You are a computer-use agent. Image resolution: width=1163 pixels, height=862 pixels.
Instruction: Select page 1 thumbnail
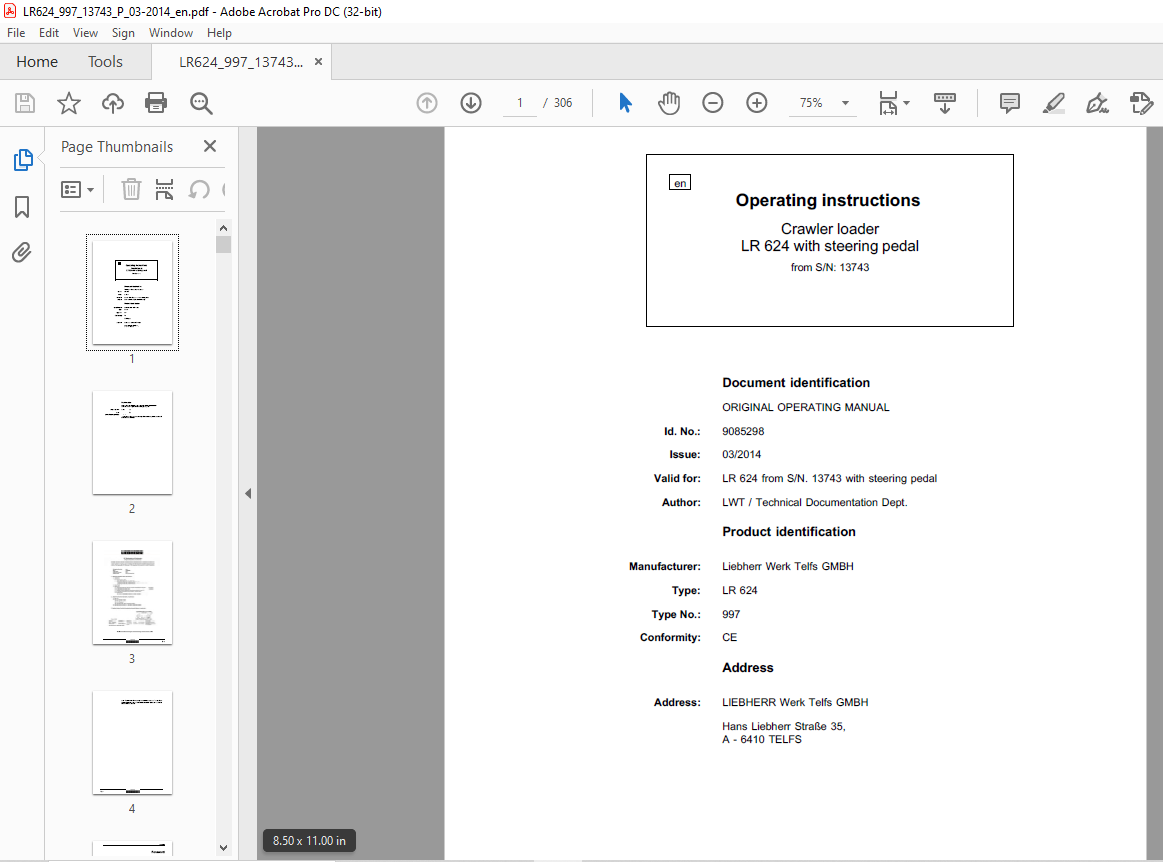click(x=133, y=292)
